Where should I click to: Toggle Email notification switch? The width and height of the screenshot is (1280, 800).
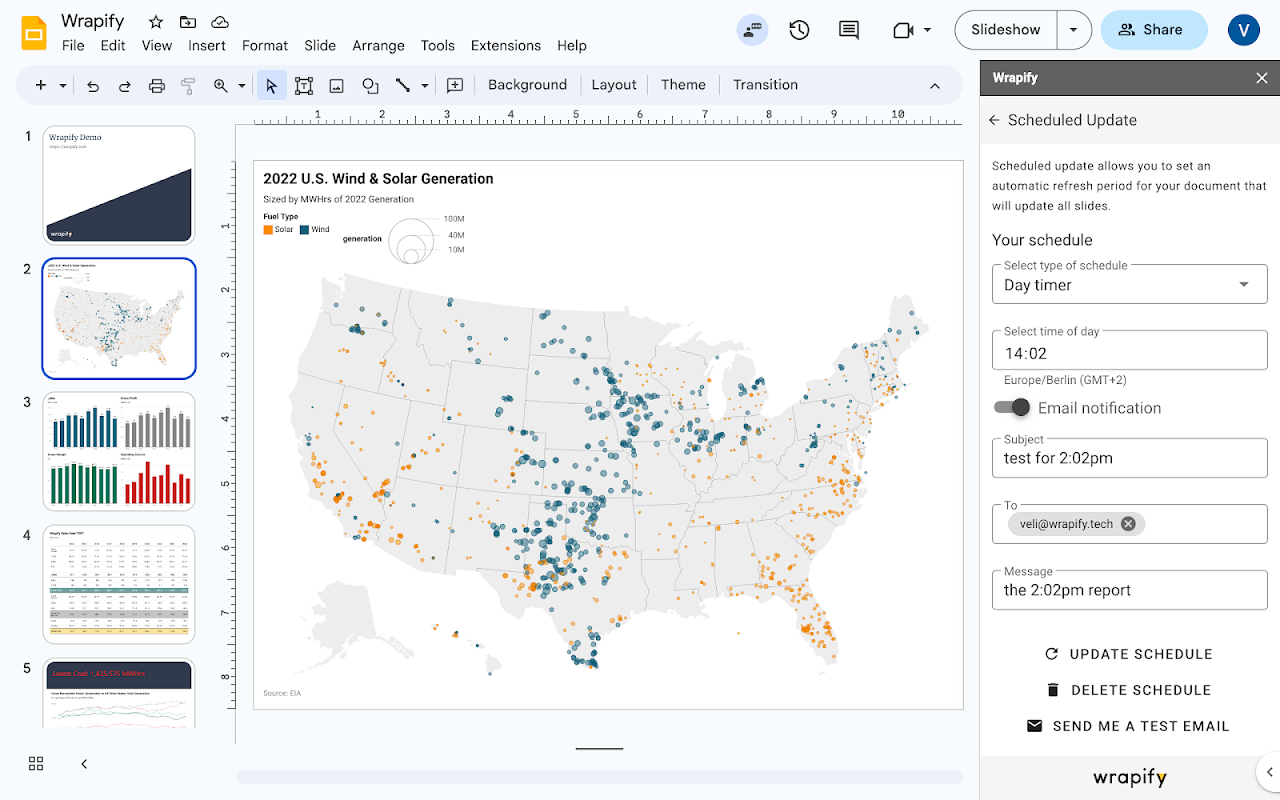[x=1011, y=407]
